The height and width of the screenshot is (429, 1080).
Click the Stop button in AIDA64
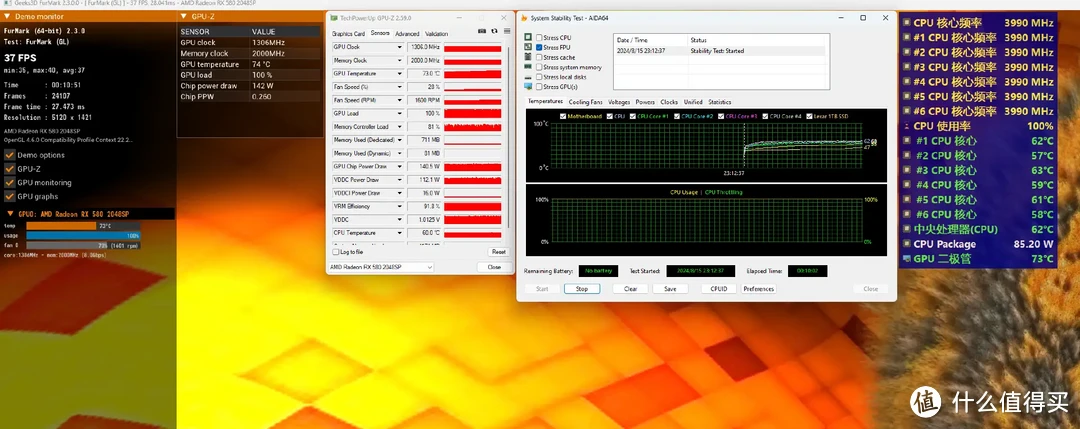pyautogui.click(x=582, y=289)
